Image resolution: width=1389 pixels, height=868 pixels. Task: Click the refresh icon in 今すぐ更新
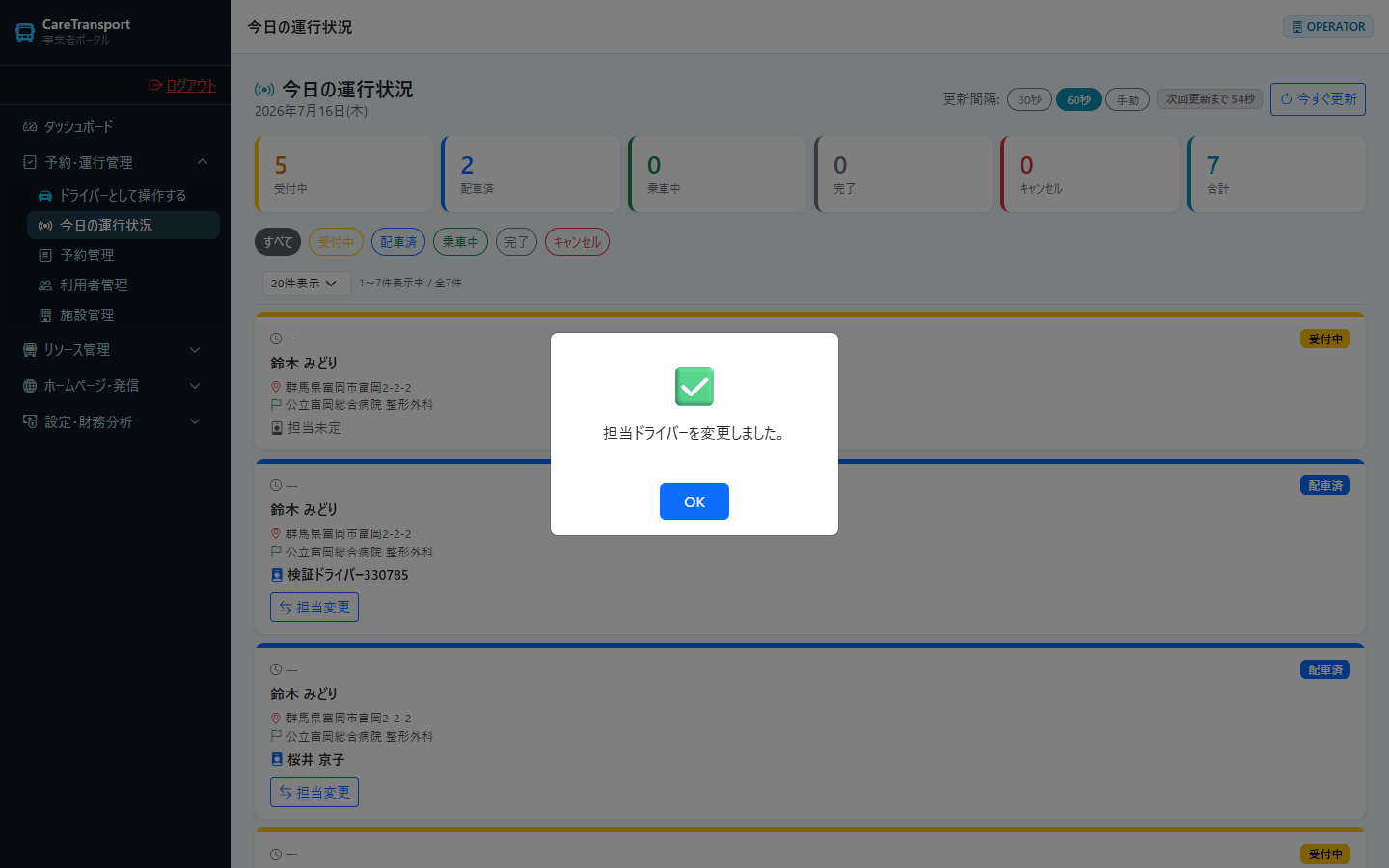tap(1286, 98)
